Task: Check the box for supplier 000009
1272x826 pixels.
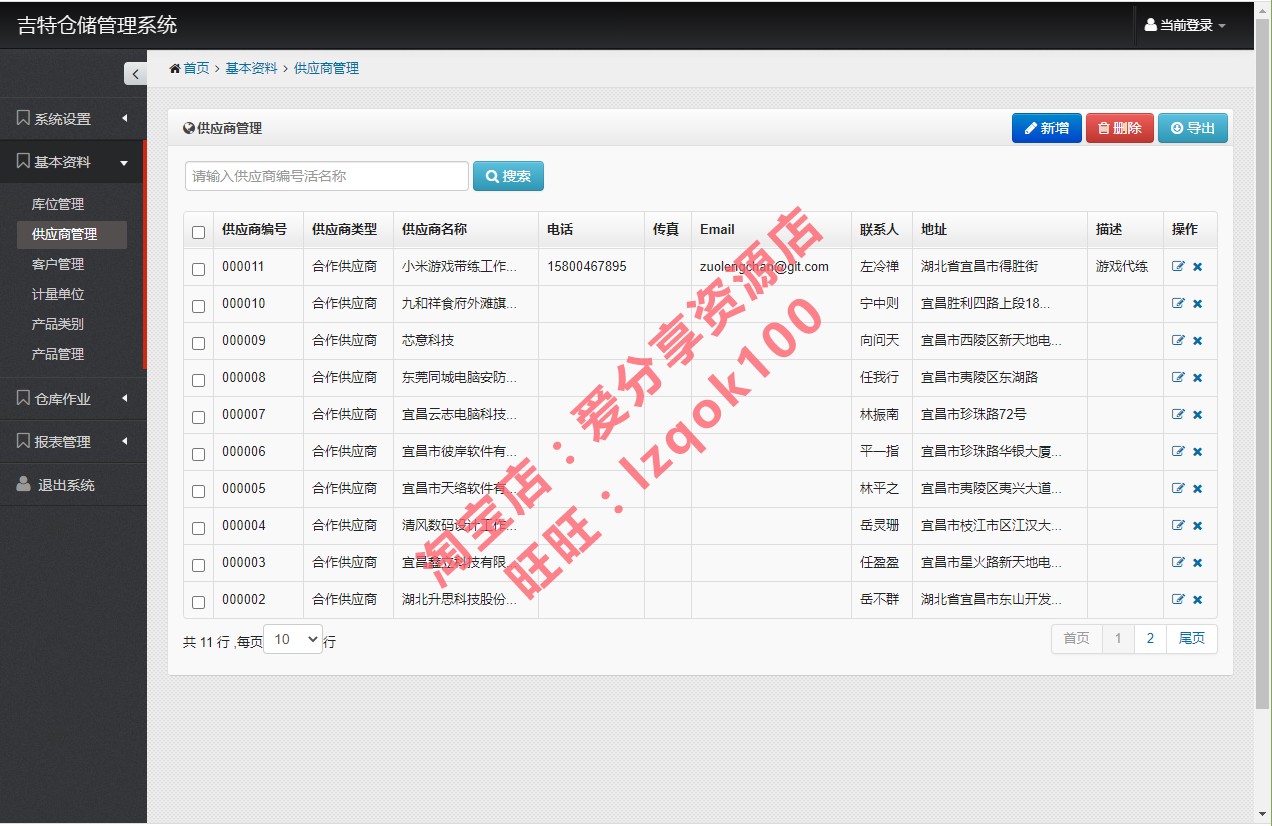Action: (x=198, y=343)
